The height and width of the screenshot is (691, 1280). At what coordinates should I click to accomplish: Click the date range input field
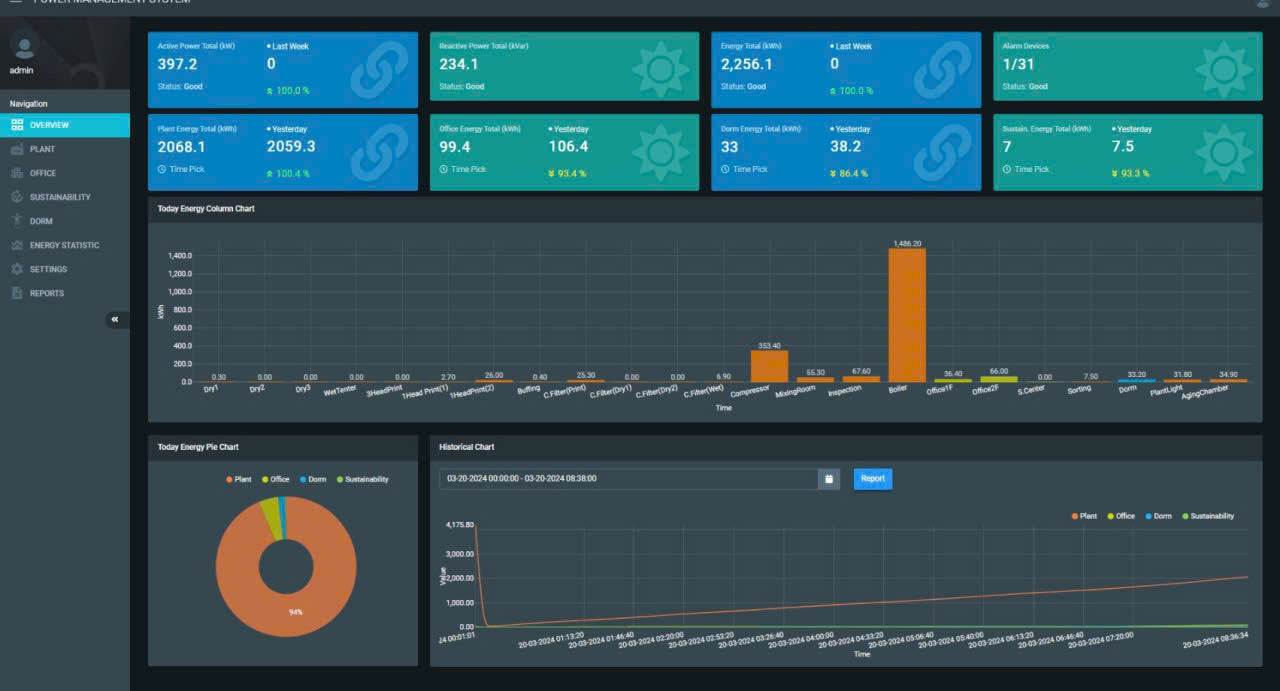click(620, 479)
